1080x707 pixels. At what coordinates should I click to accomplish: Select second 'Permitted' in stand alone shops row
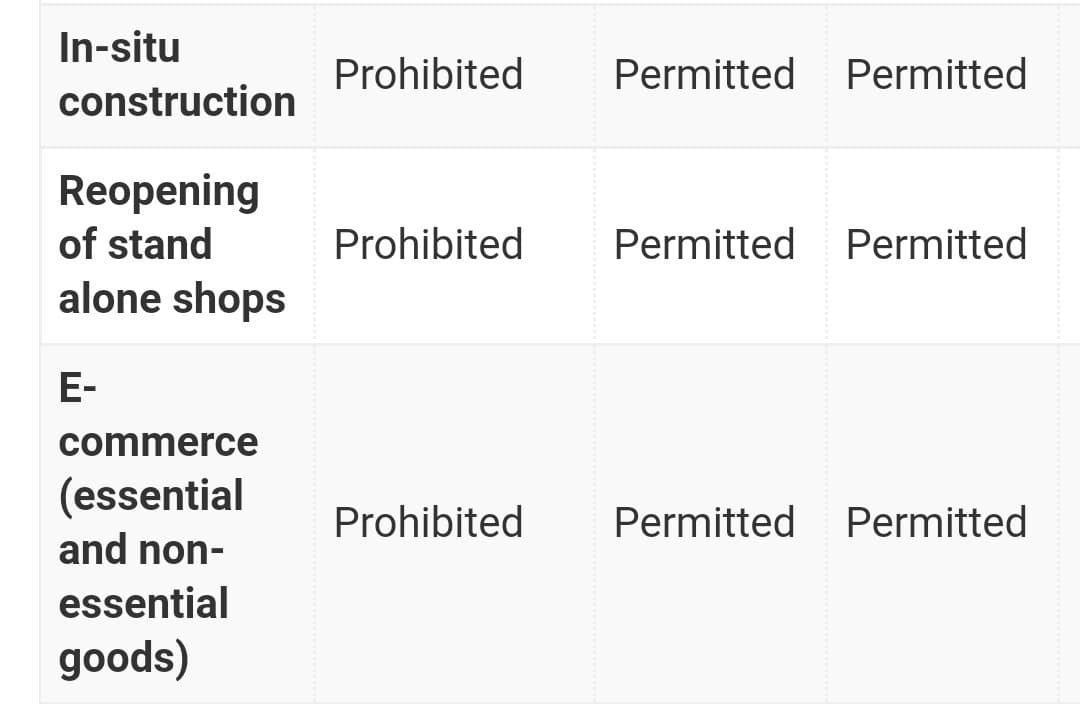[x=936, y=245]
